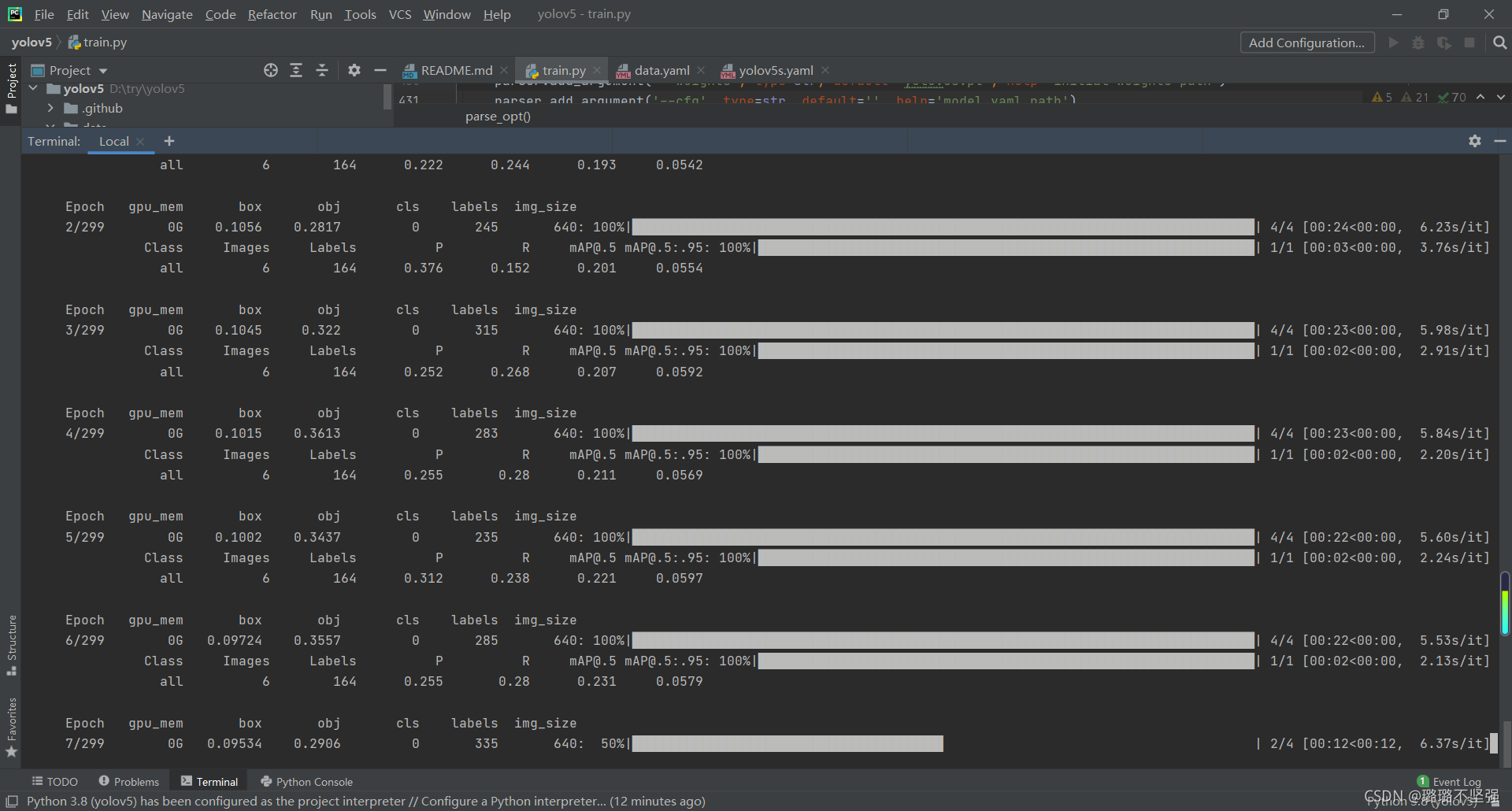Click the interpreter configured status message
The width and height of the screenshot is (1512, 811).
tap(366, 802)
